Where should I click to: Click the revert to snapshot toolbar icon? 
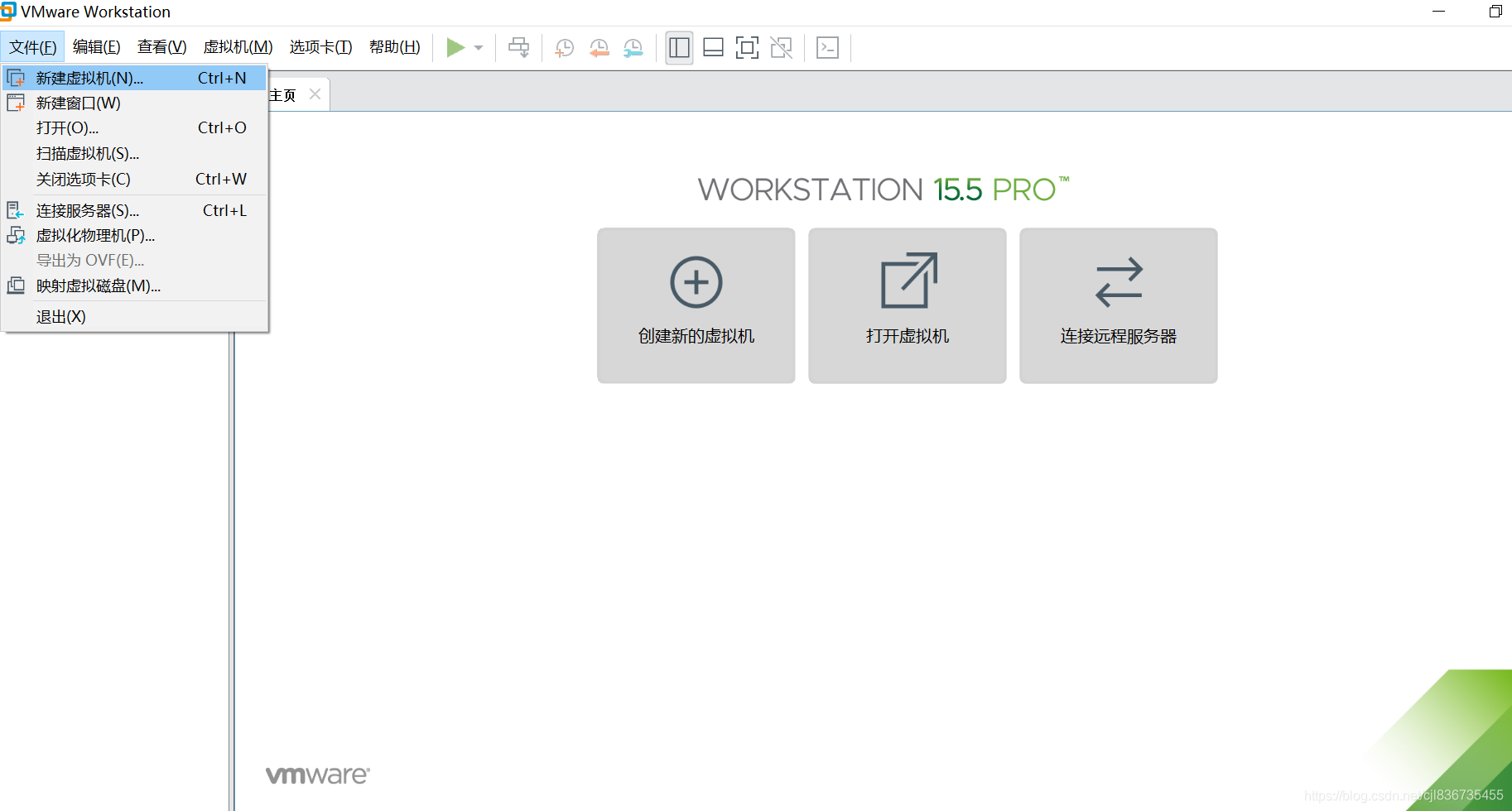[599, 48]
